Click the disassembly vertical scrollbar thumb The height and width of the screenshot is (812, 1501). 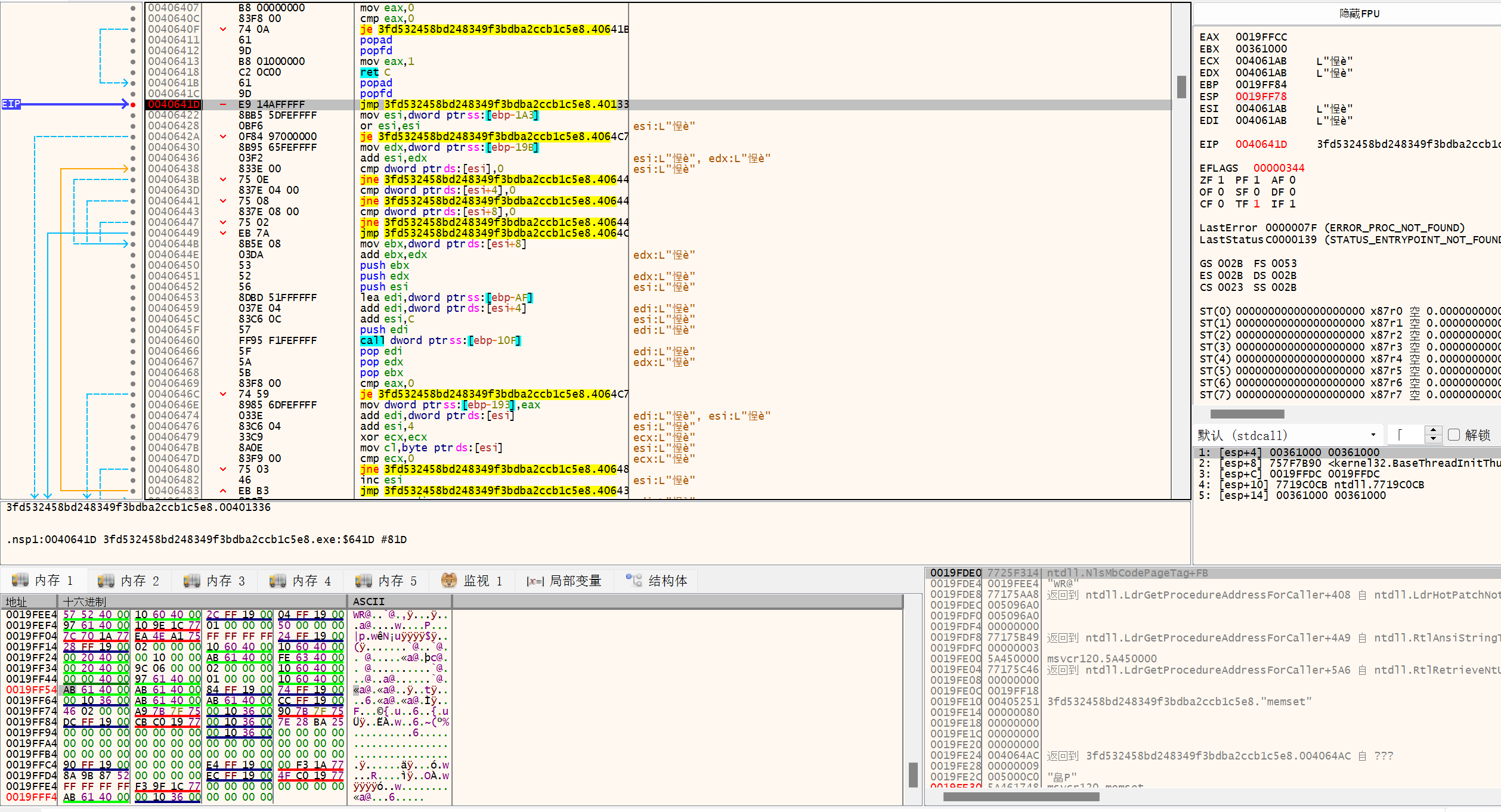tap(1181, 87)
